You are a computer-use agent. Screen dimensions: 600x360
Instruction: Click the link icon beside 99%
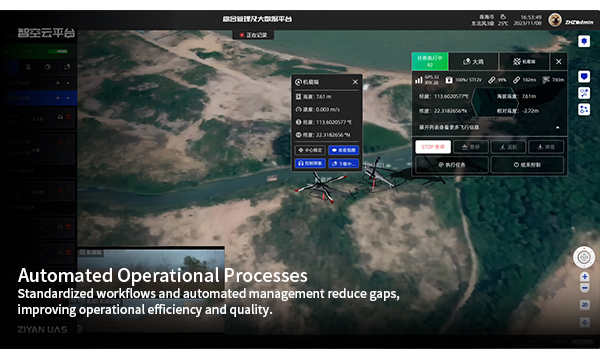pyautogui.click(x=492, y=80)
